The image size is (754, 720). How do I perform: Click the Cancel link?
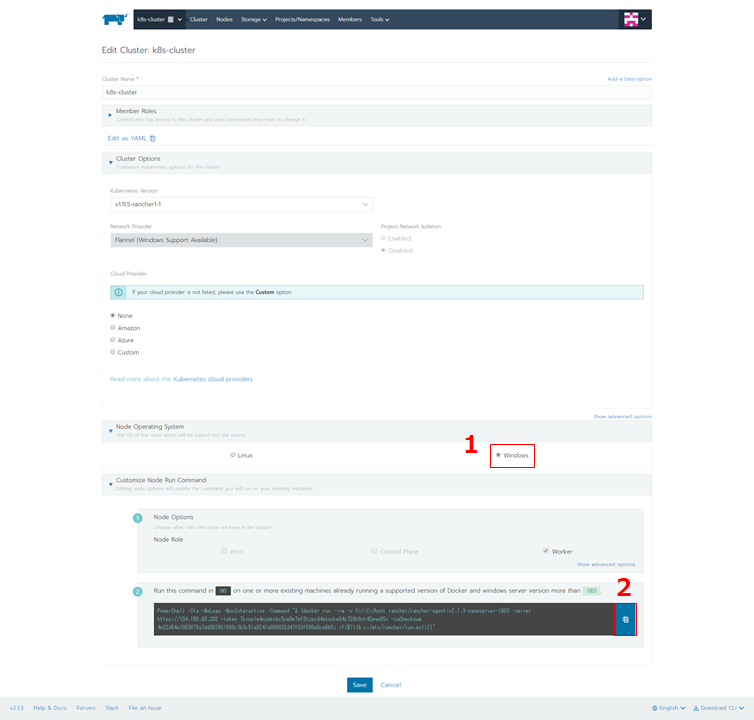[390, 685]
